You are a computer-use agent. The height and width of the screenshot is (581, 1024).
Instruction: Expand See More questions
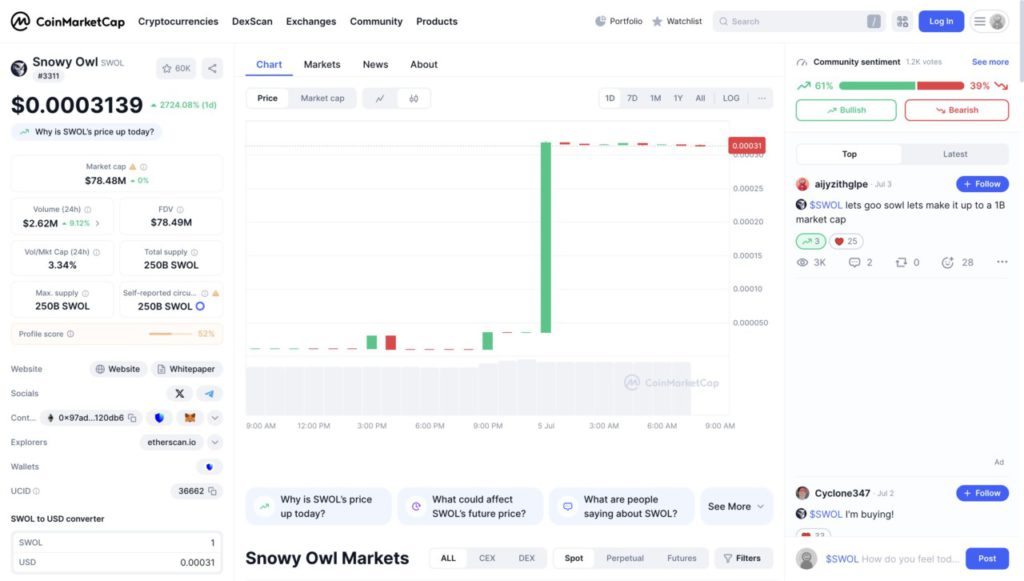pyautogui.click(x=736, y=507)
